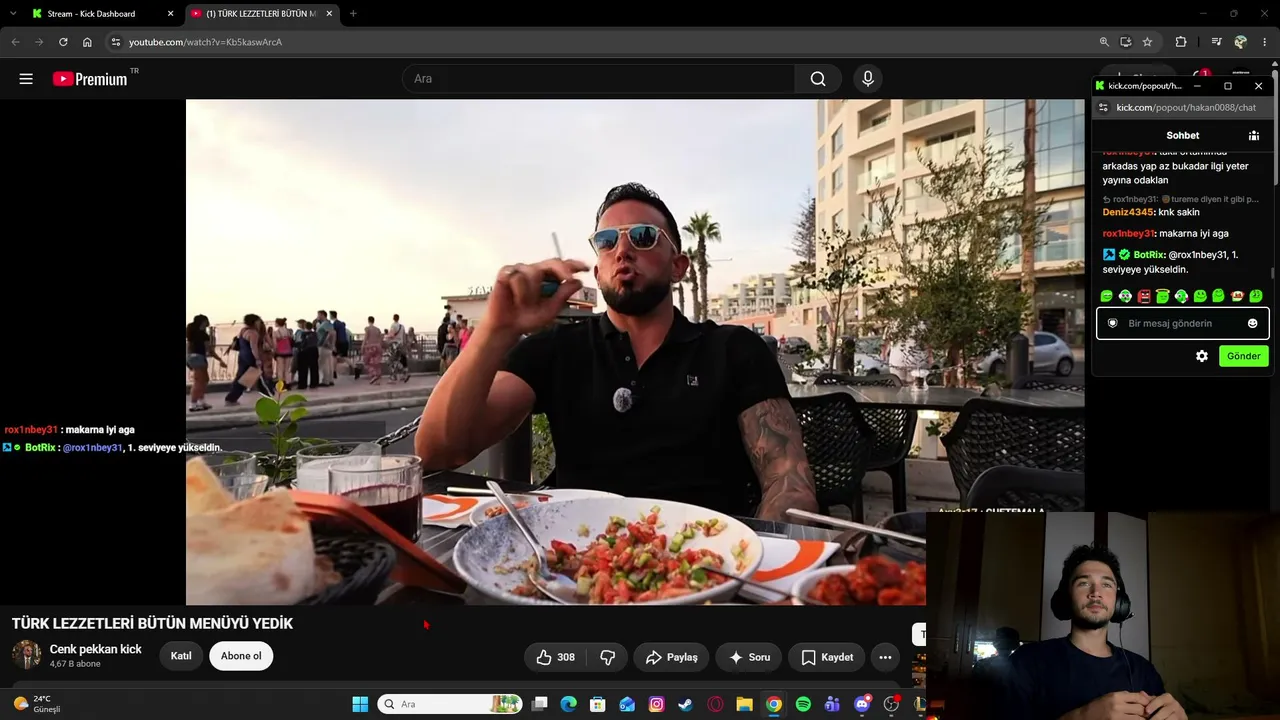Click Deniz4345 username in Kick chat
This screenshot has width=1280, height=720.
[1129, 212]
